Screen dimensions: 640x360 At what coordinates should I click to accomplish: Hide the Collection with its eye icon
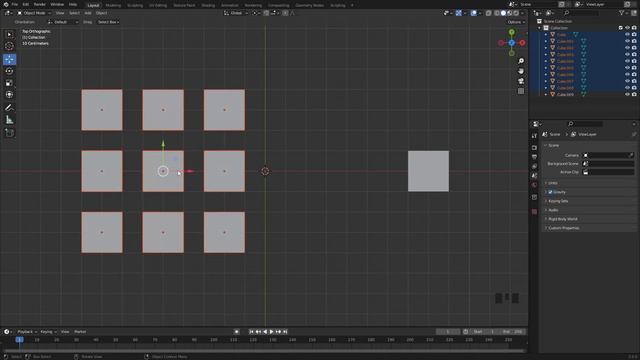(627, 28)
